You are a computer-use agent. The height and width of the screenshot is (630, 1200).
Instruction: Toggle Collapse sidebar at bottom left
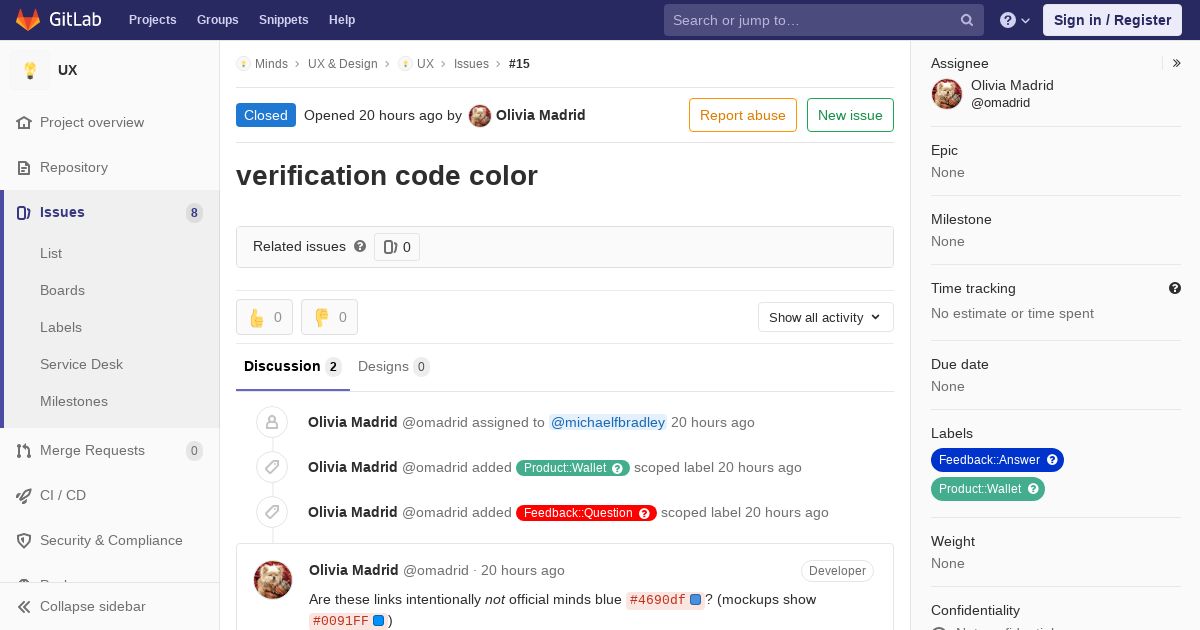tap(92, 606)
